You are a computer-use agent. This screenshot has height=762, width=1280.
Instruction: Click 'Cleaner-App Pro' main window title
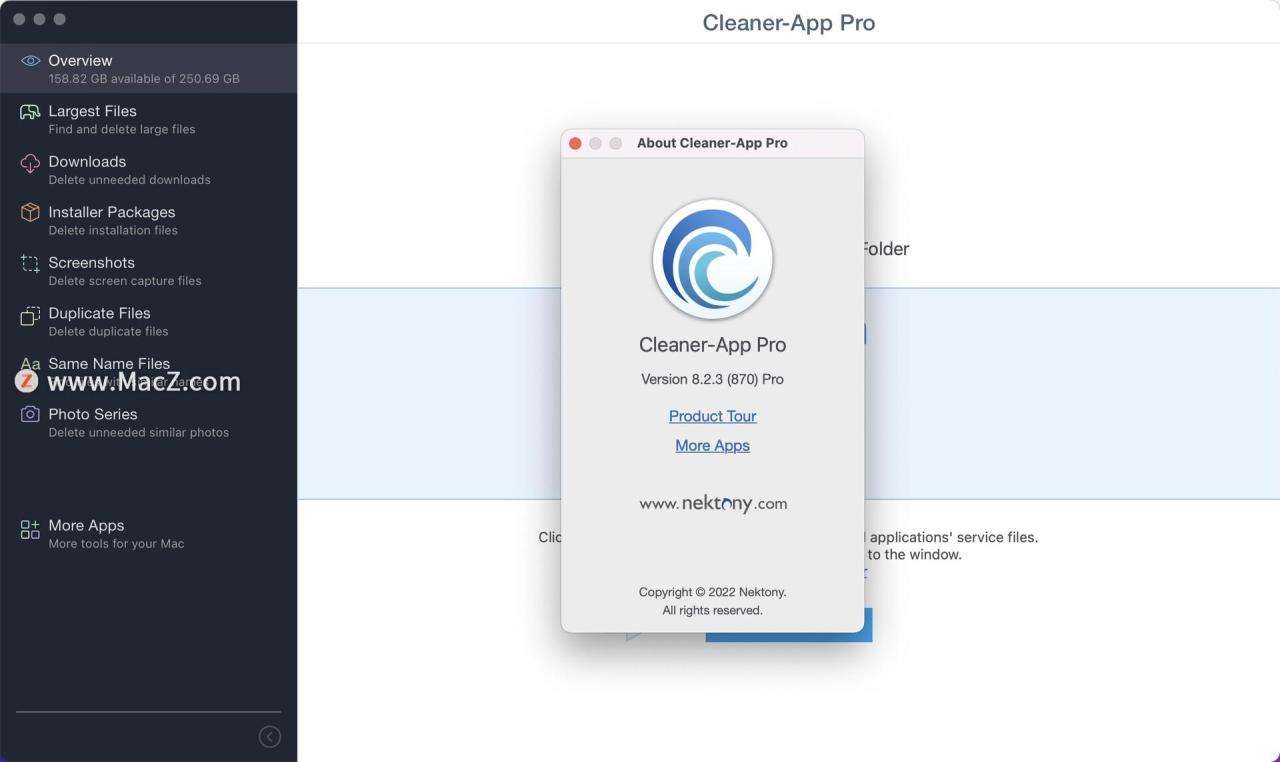tap(789, 22)
